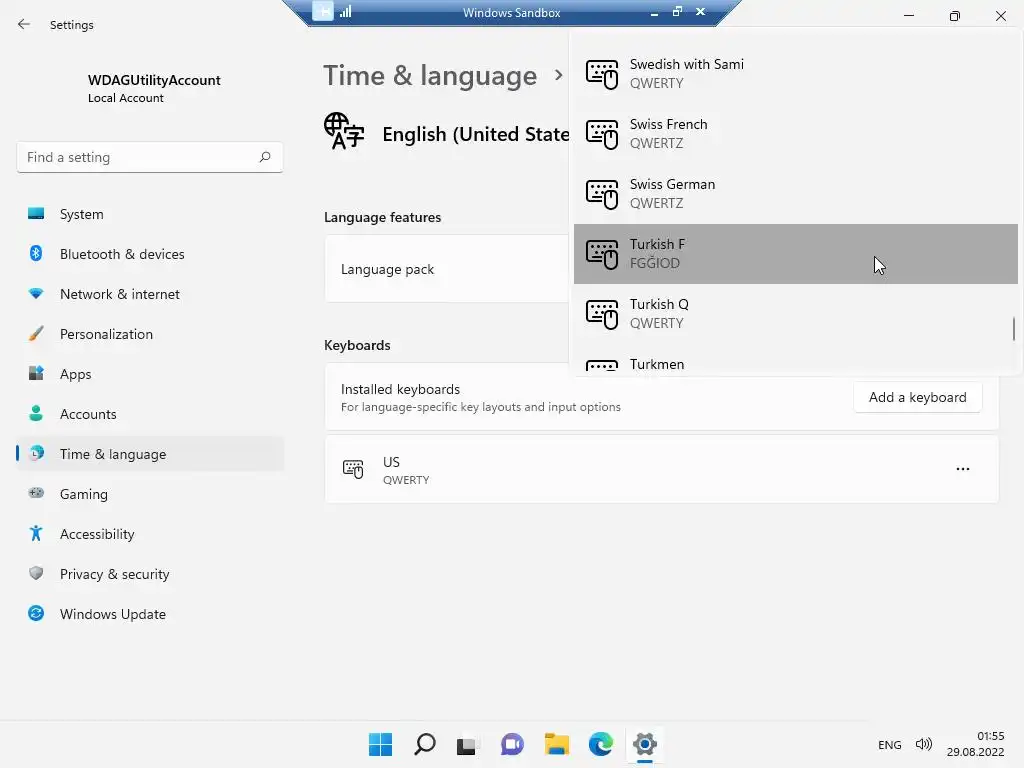Open Gaming settings category
Image resolution: width=1024 pixels, height=768 pixels.
(x=150, y=494)
